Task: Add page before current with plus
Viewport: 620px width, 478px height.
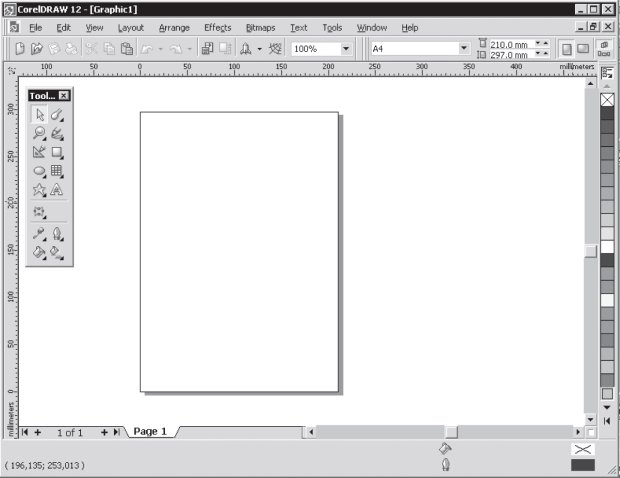Action: coord(38,433)
